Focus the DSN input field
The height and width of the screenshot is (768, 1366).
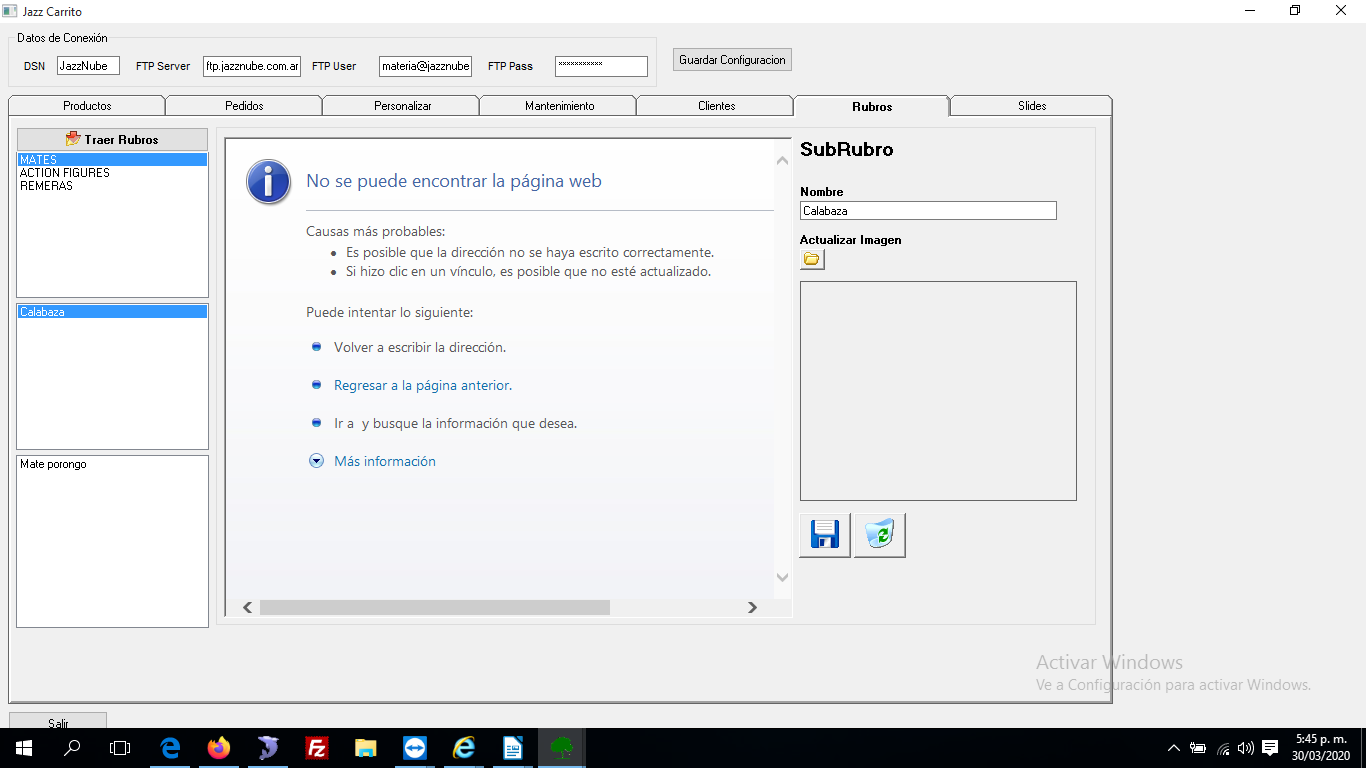[x=88, y=66]
